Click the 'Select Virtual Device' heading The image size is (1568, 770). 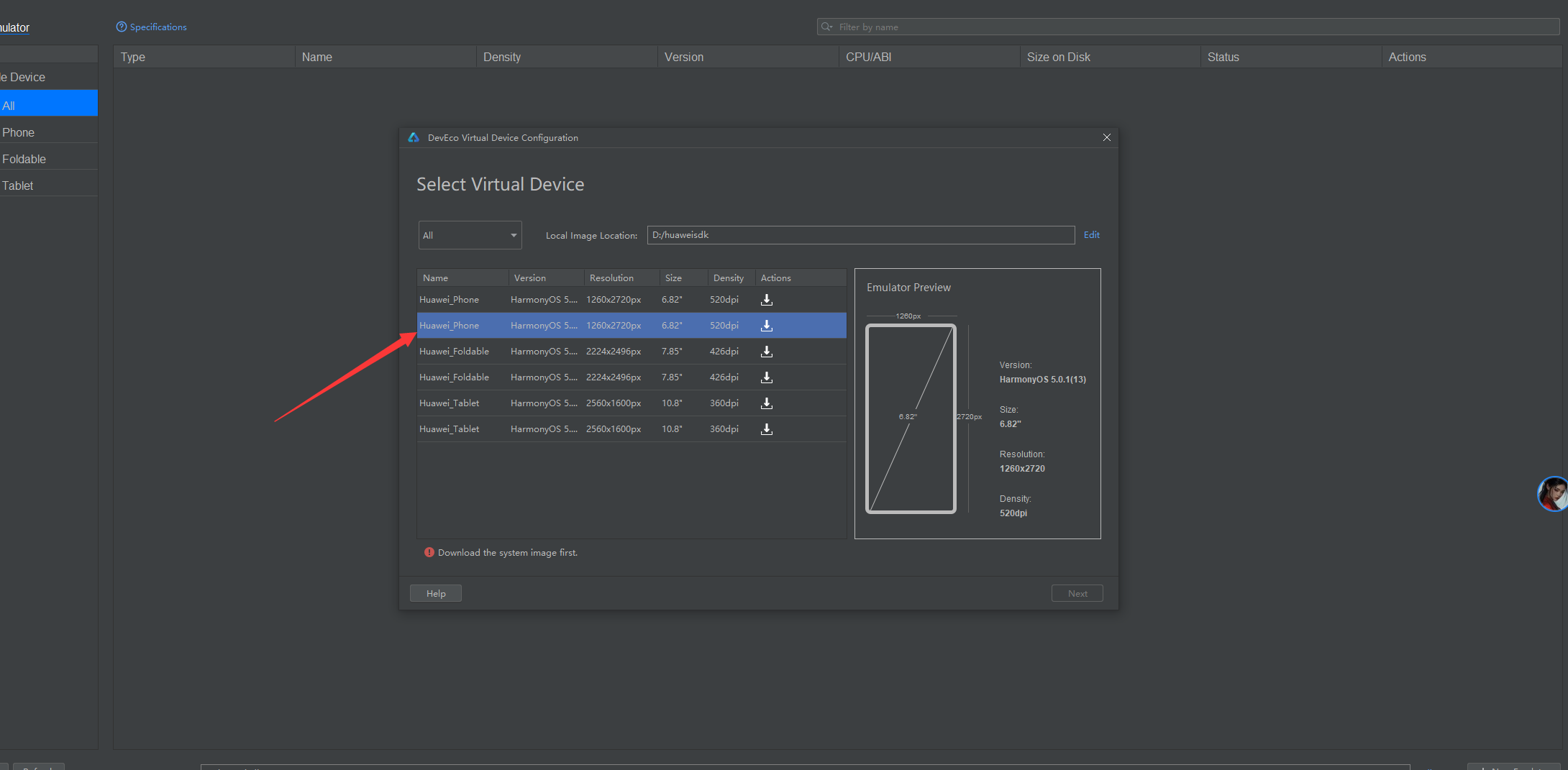pos(501,184)
